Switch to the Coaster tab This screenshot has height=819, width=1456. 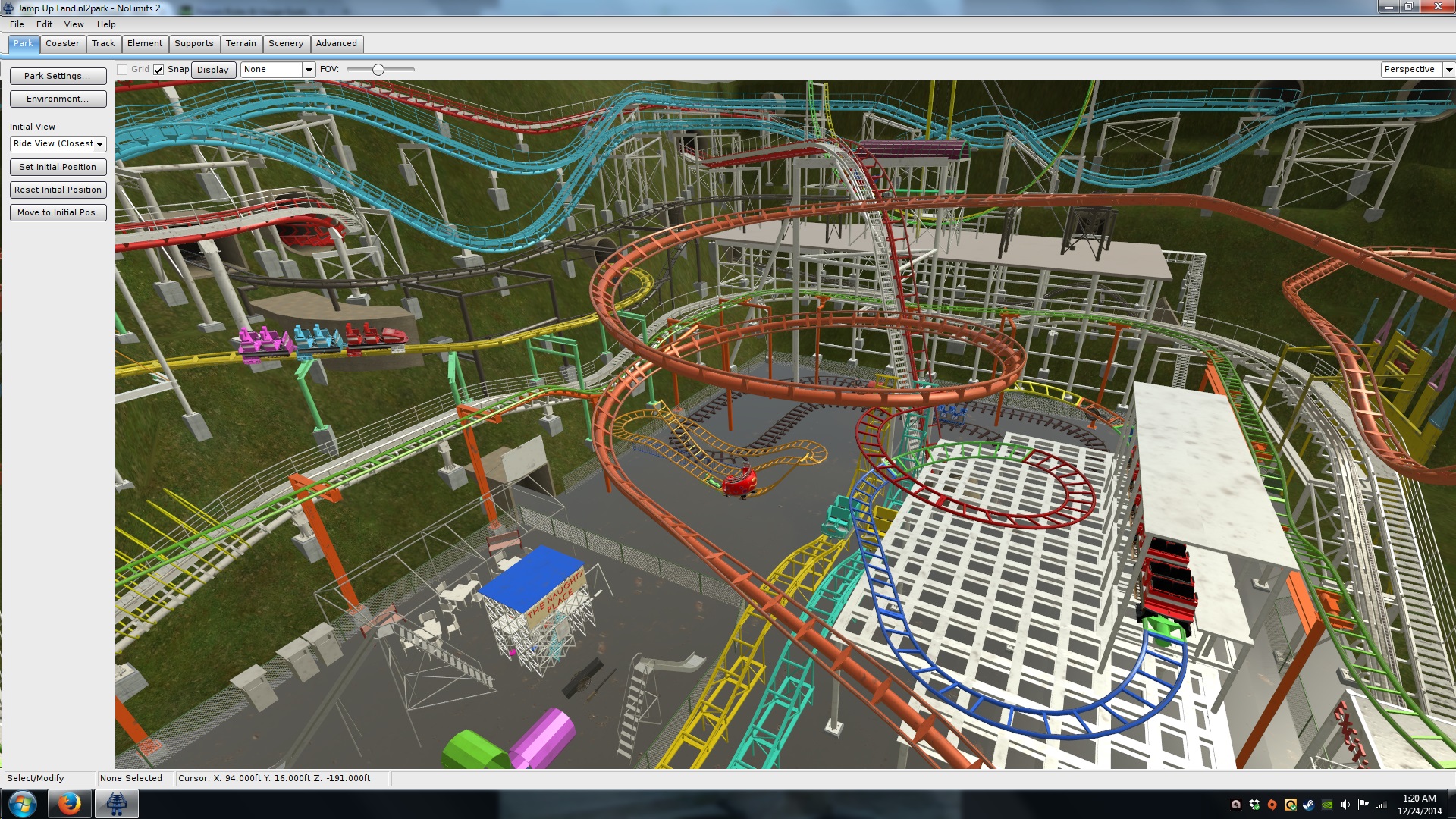[62, 43]
